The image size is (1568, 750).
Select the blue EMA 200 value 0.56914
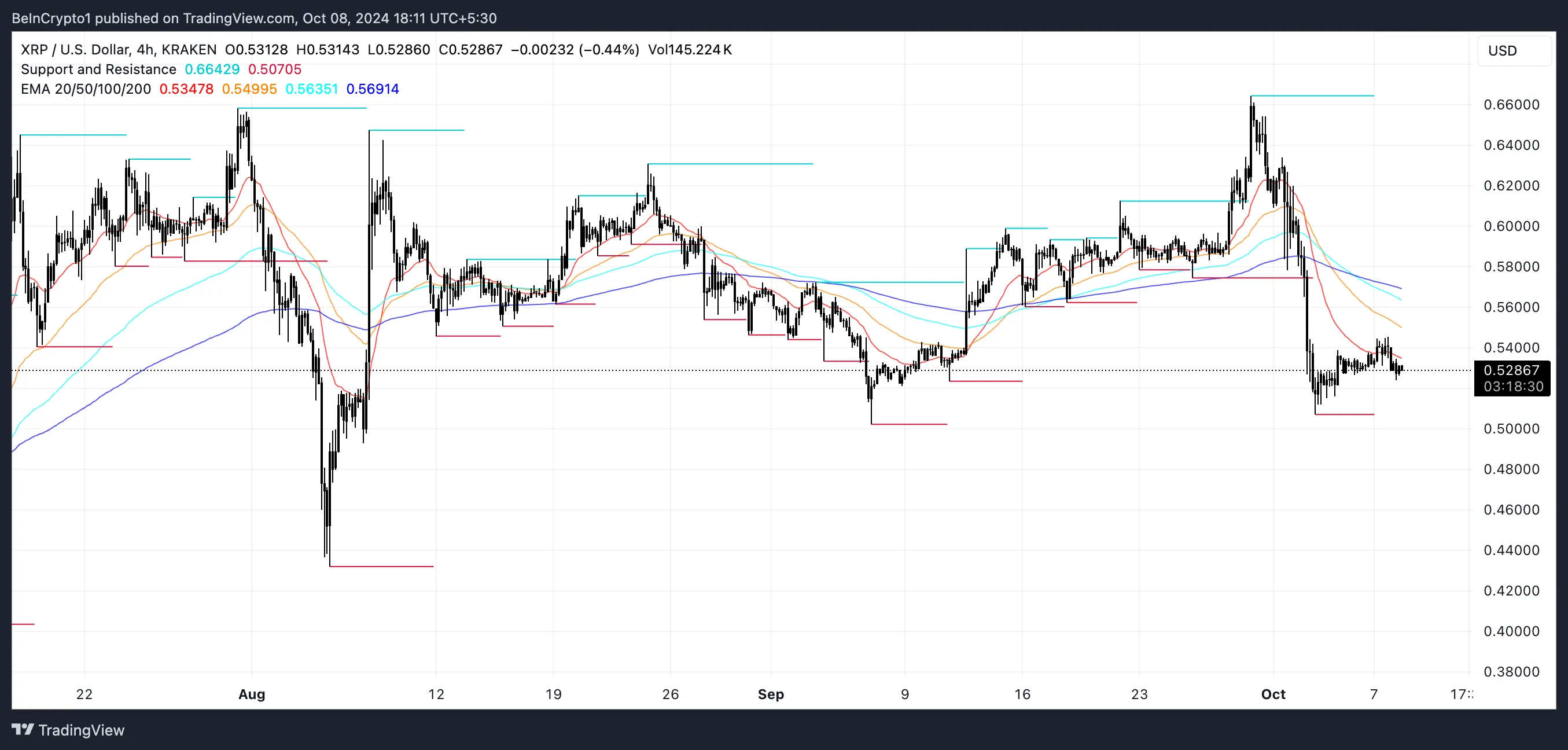(x=373, y=89)
